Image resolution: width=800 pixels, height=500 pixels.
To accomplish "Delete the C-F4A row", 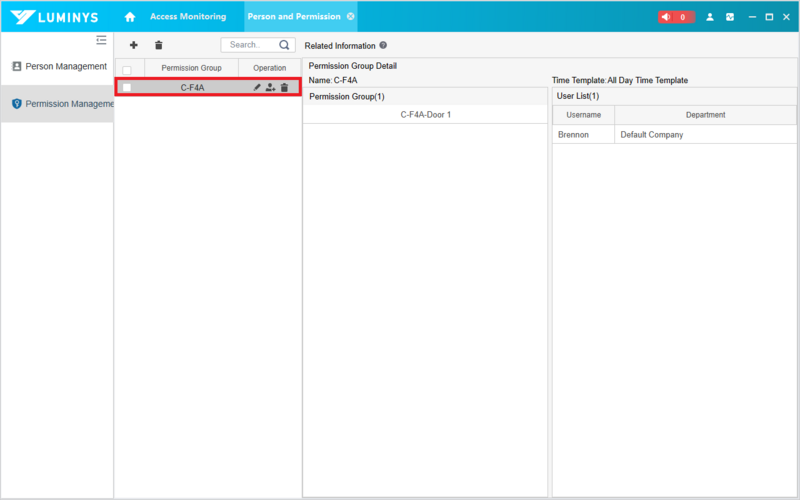I will click(x=285, y=87).
